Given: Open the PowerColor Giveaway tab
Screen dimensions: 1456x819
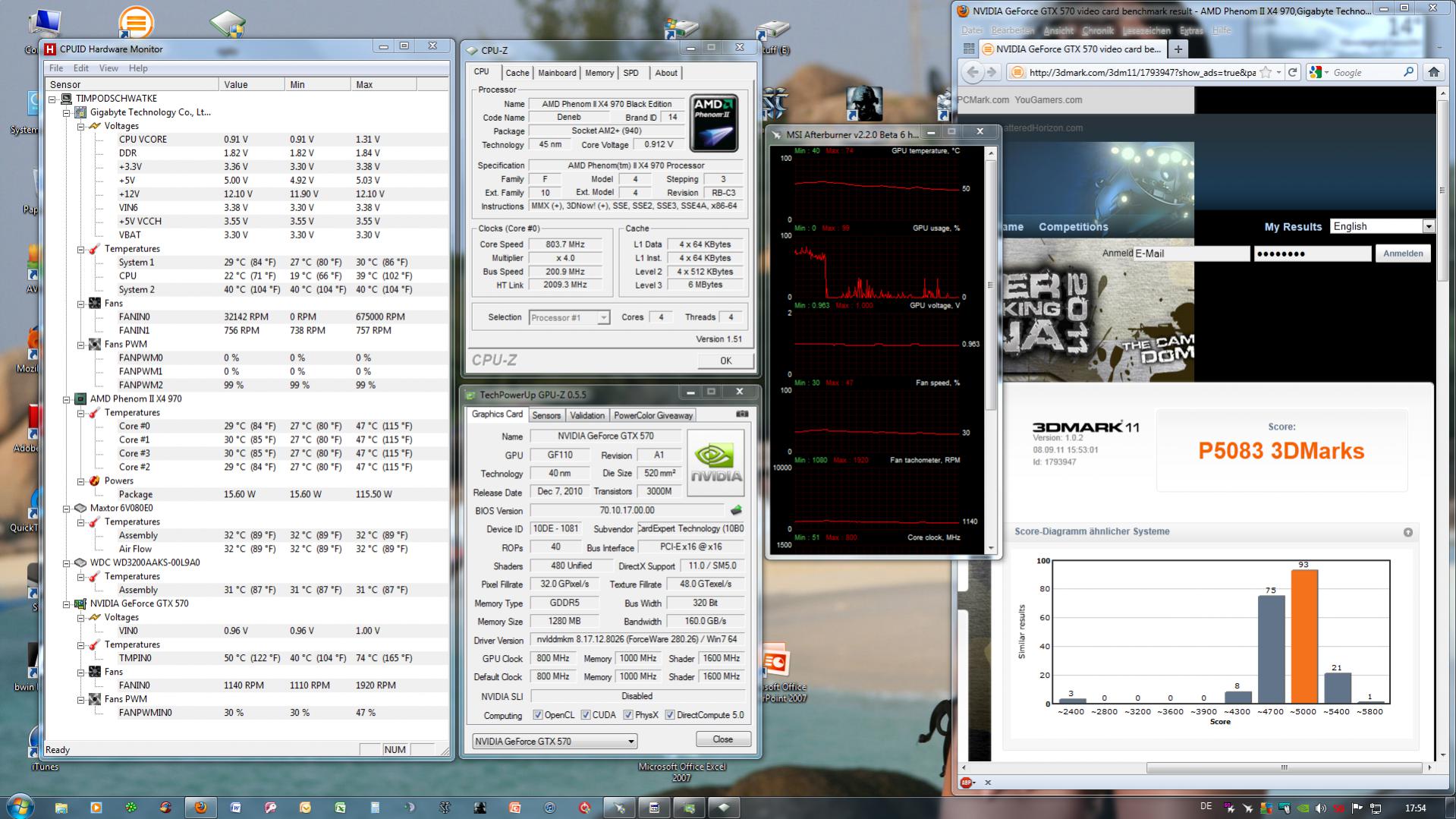Looking at the screenshot, I should click(653, 415).
